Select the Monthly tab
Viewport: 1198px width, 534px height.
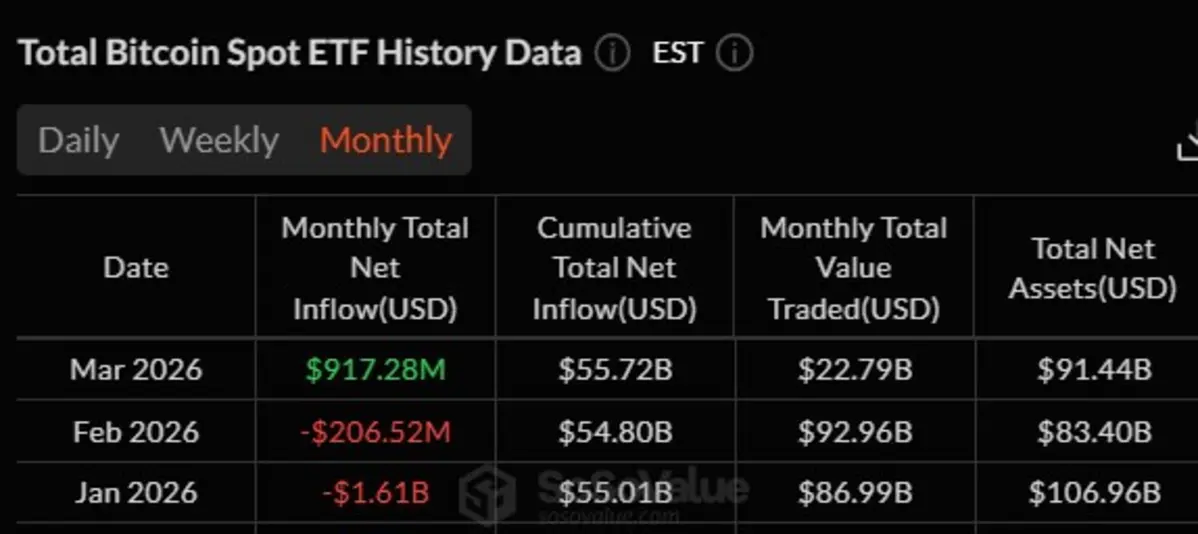(x=386, y=141)
